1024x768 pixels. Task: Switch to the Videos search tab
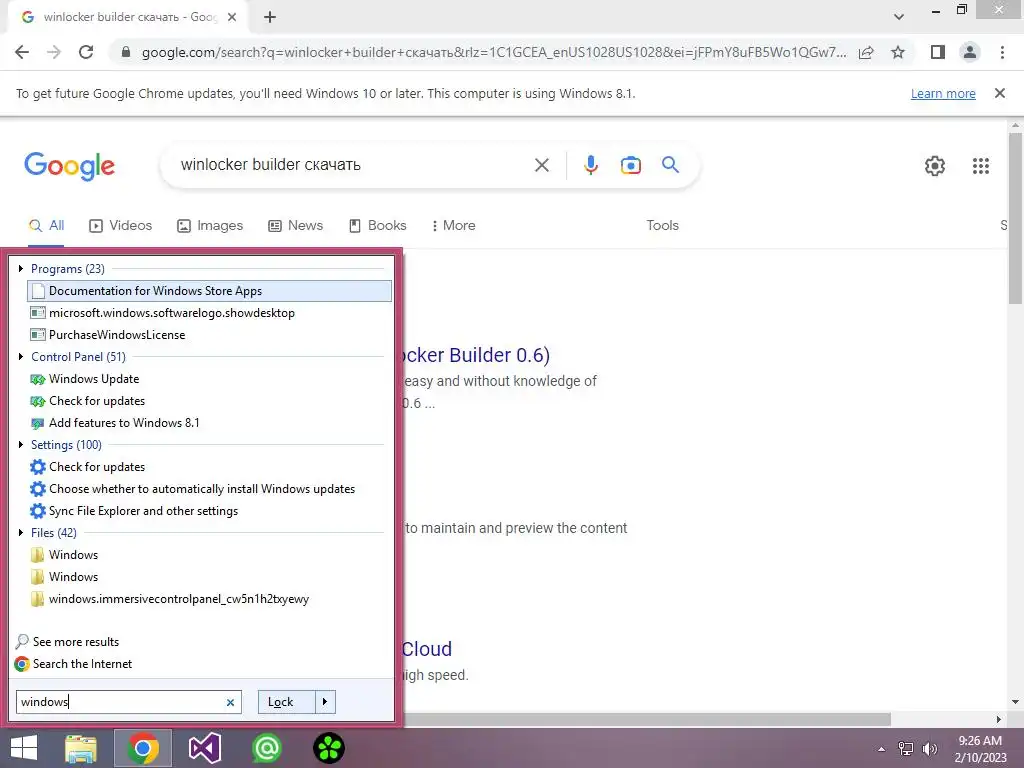pyautogui.click(x=121, y=225)
